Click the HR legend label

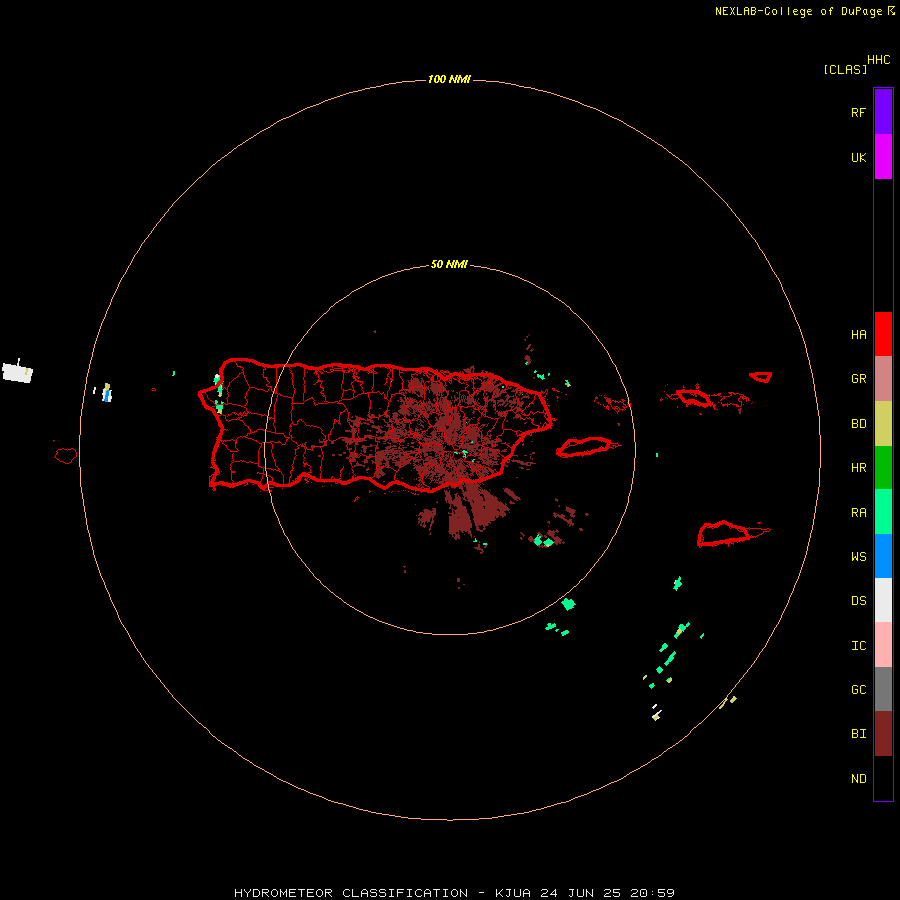click(858, 468)
